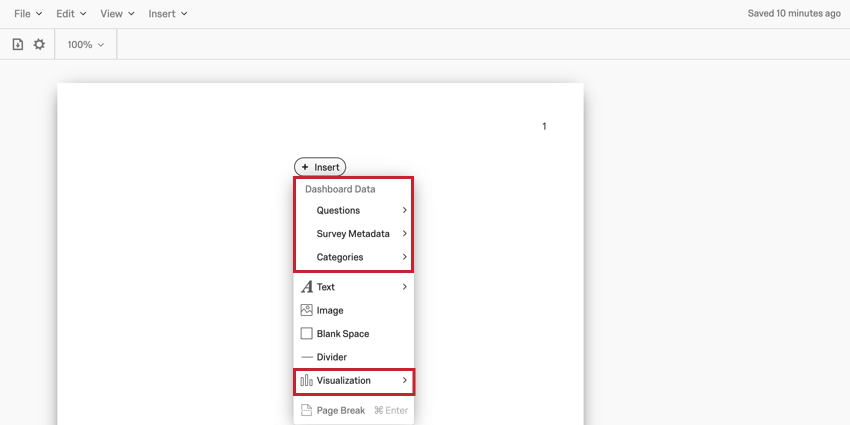This screenshot has width=850, height=425.
Task: Click the Image icon in insert menu
Action: (306, 310)
